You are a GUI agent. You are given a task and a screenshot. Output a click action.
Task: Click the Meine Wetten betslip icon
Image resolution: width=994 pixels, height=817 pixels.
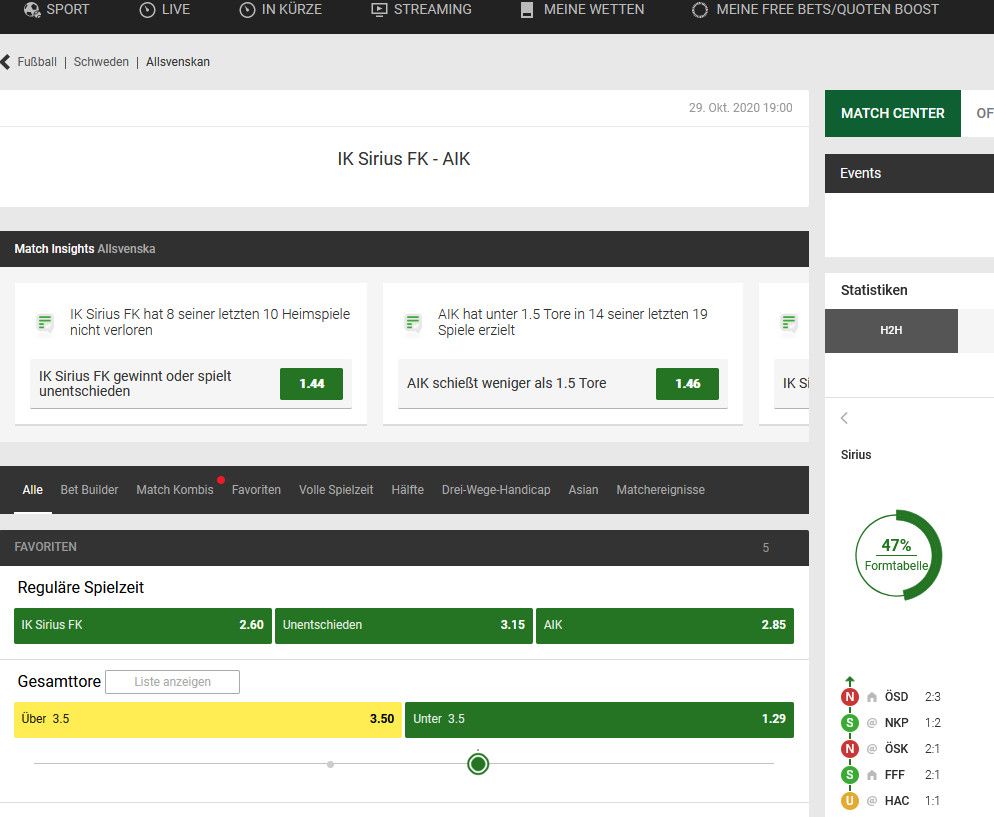pyautogui.click(x=526, y=10)
